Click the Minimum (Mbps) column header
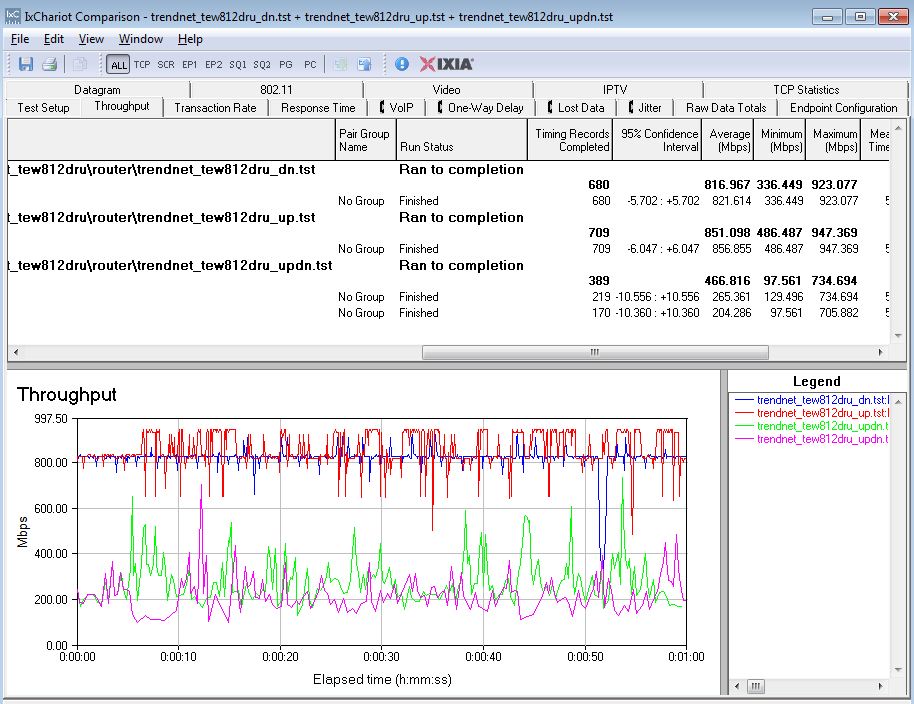The height and width of the screenshot is (704, 914). 779,140
